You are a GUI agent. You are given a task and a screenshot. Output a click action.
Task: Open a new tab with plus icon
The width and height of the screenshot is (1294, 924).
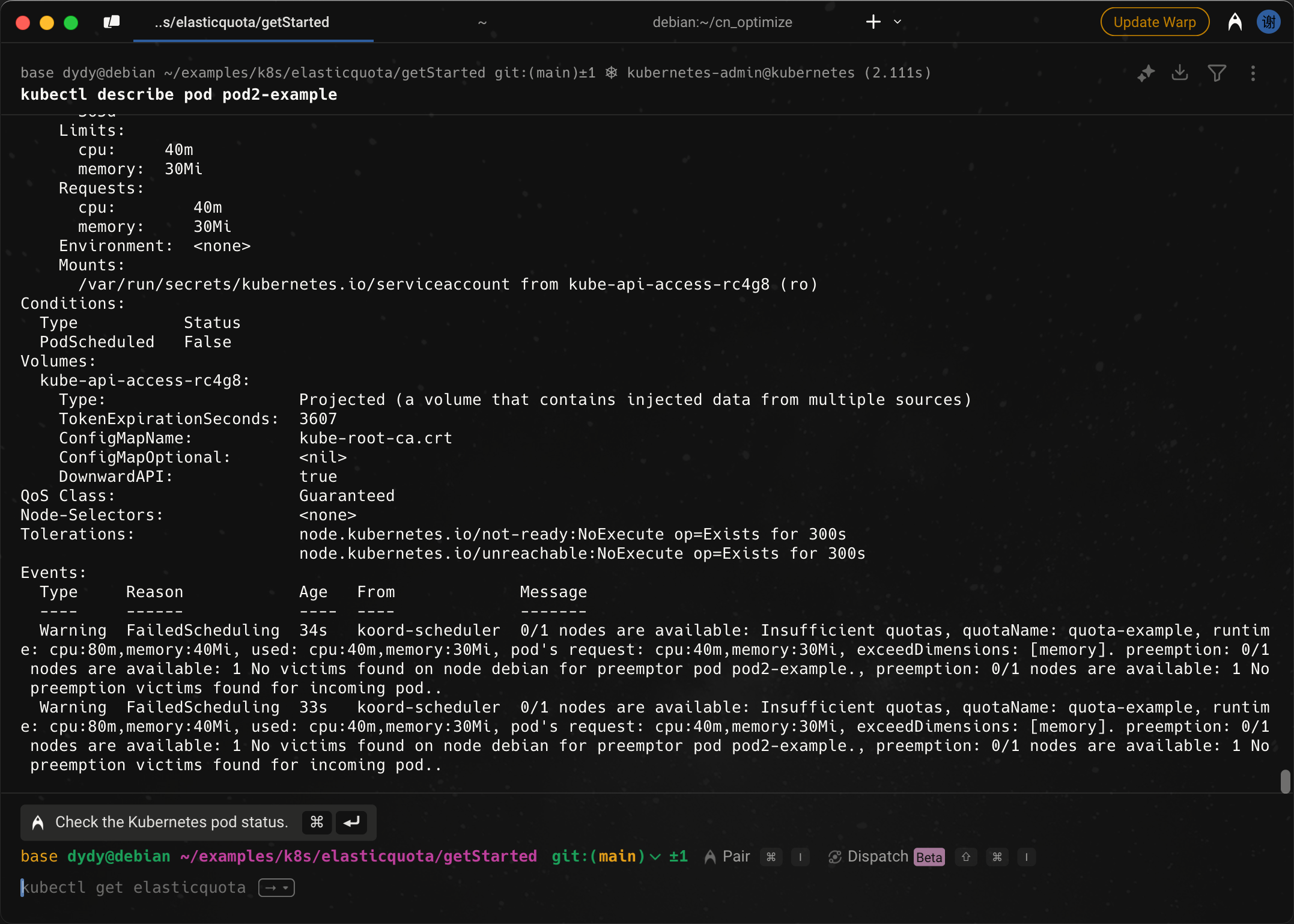pyautogui.click(x=873, y=22)
